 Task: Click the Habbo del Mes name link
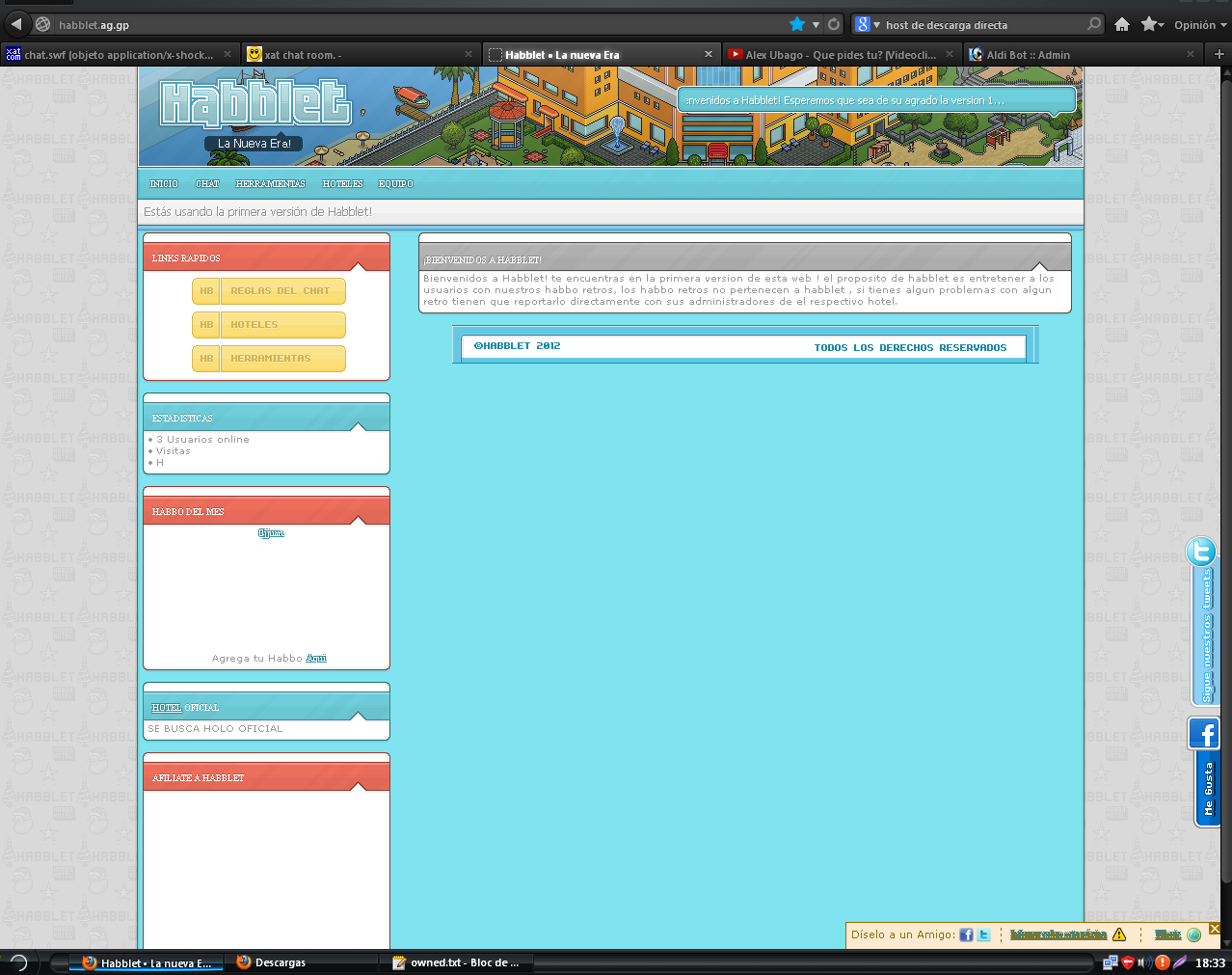271,533
